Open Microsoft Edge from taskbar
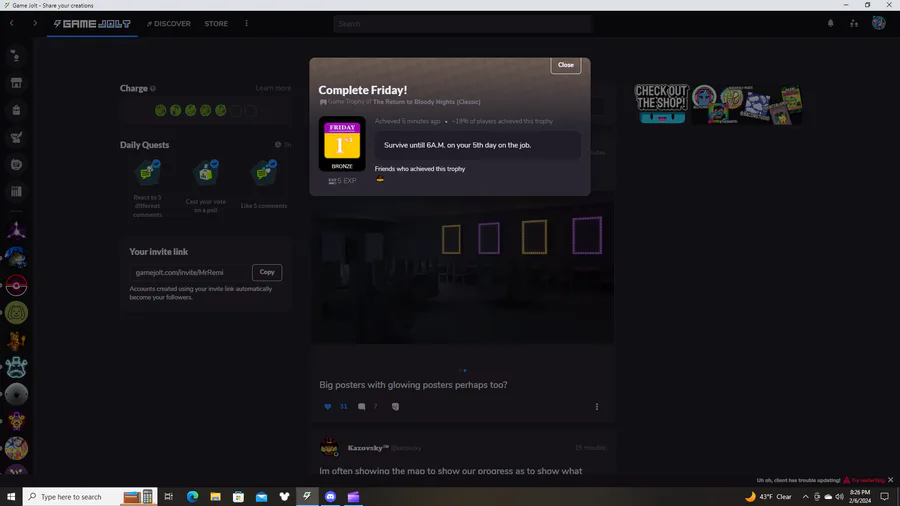Screen dimensions: 900x506 [192, 496]
